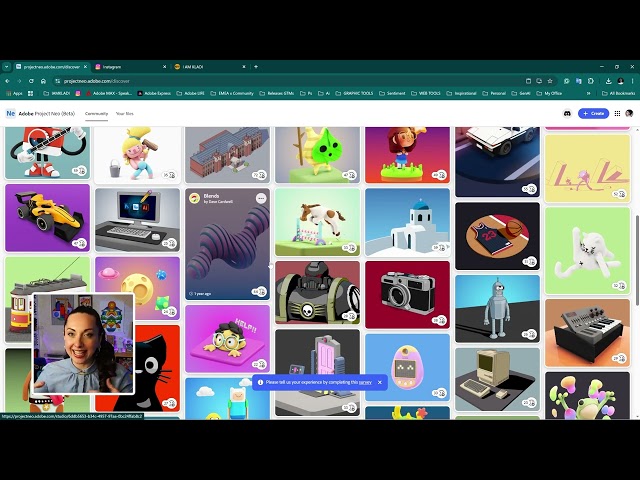The image size is (640, 480).
Task: Open the HELP!! character thumbnail
Action: [227, 339]
